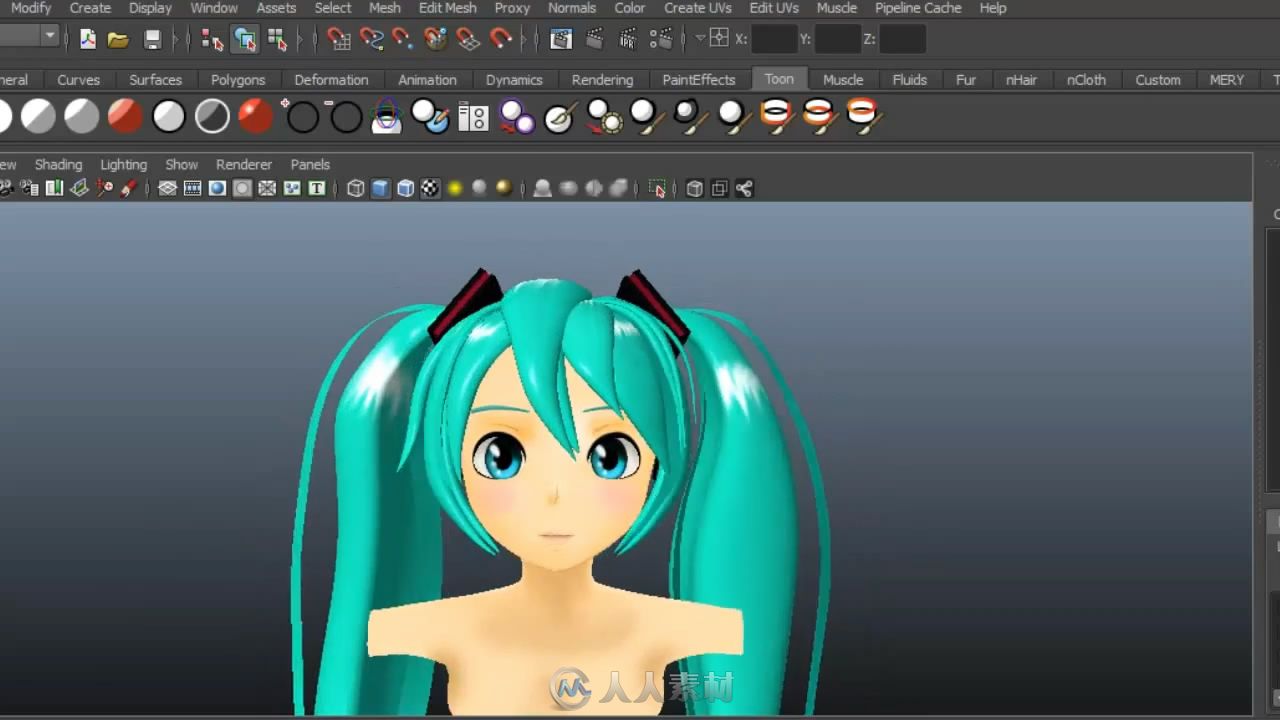Switch to the Polygons shelf tab
Screen dimensions: 1280x720
(x=238, y=80)
